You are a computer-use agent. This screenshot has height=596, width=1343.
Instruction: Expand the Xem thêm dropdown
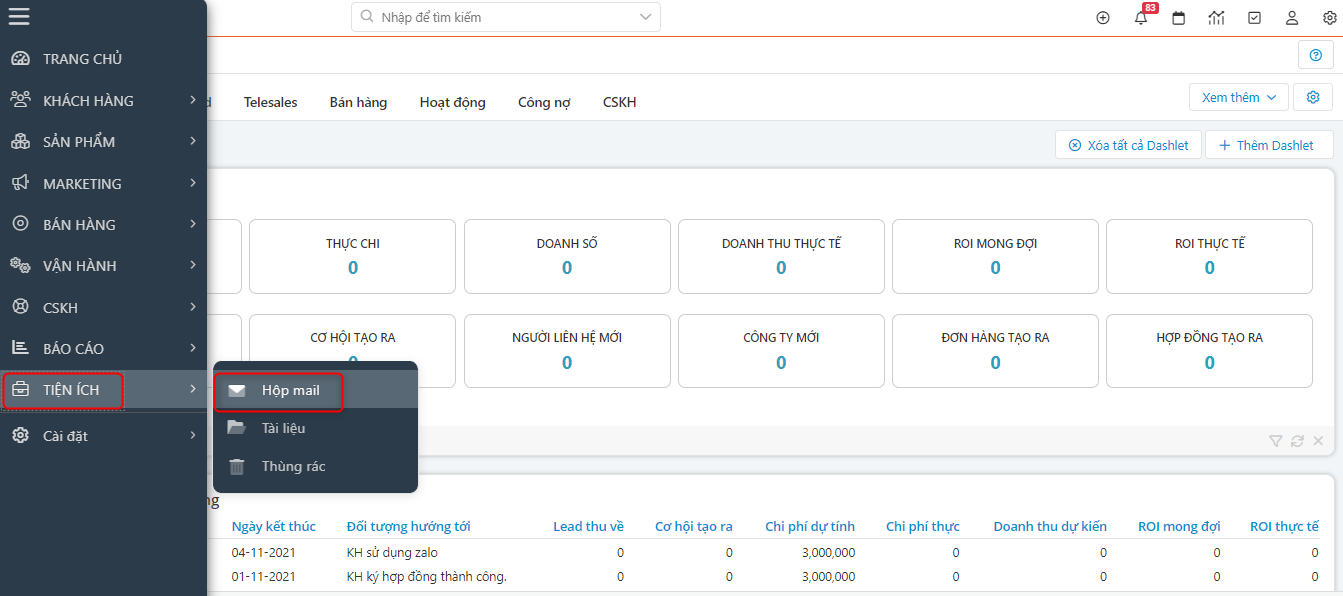click(x=1238, y=97)
